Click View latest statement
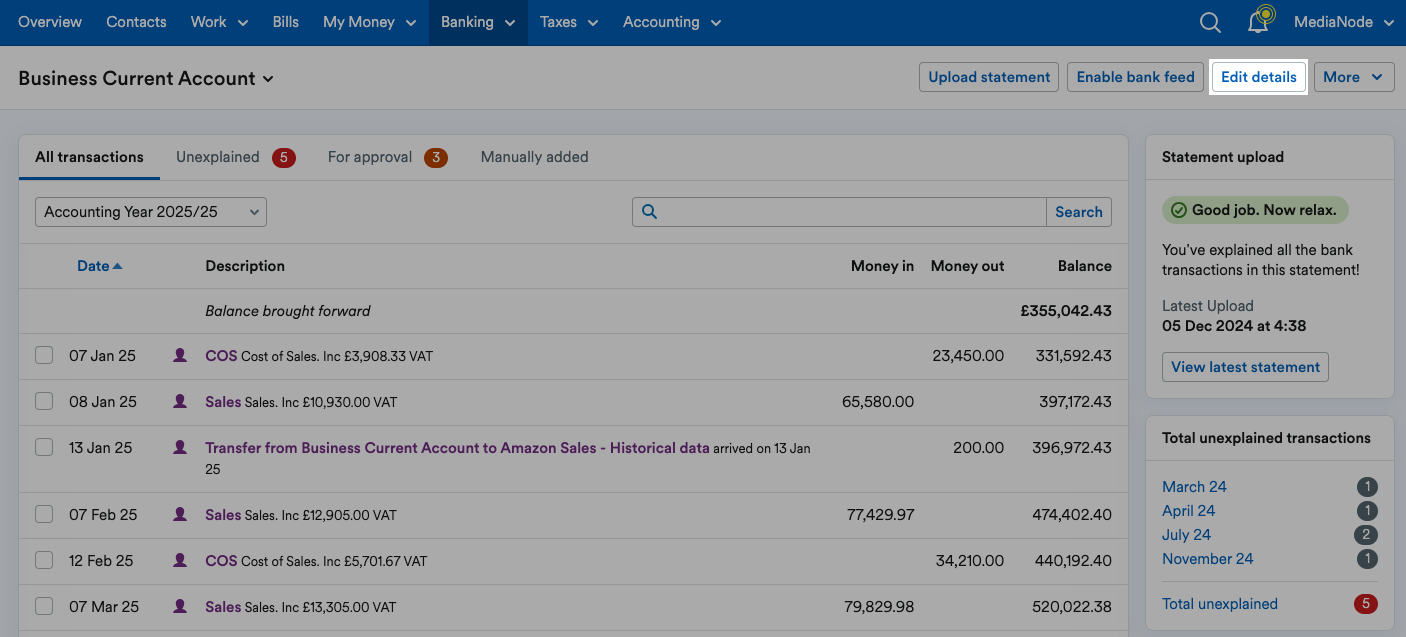1406x637 pixels. tap(1245, 367)
